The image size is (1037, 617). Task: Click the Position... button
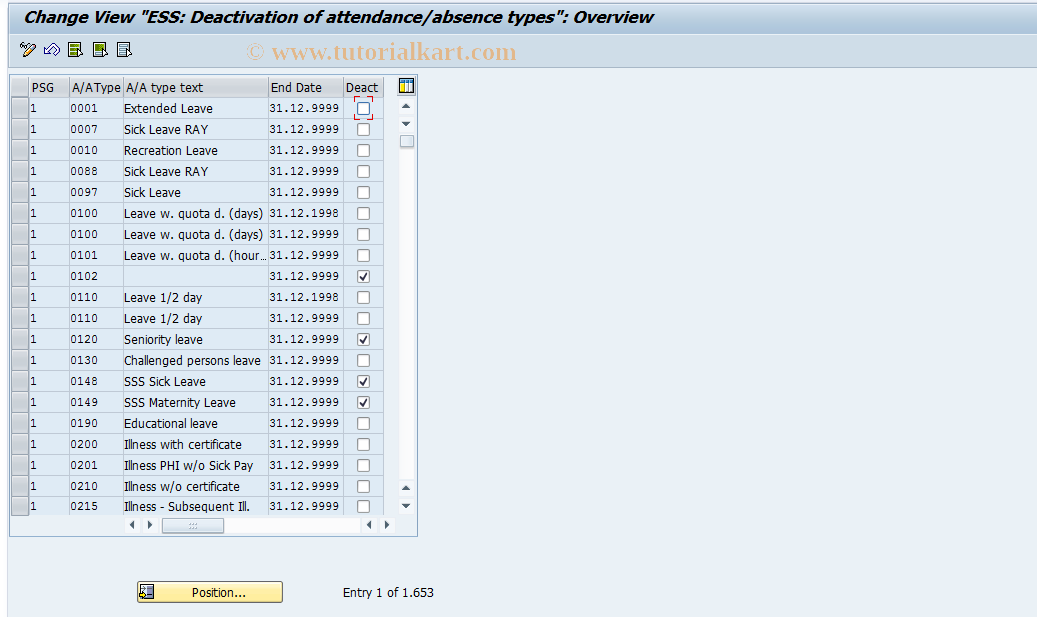click(x=210, y=592)
